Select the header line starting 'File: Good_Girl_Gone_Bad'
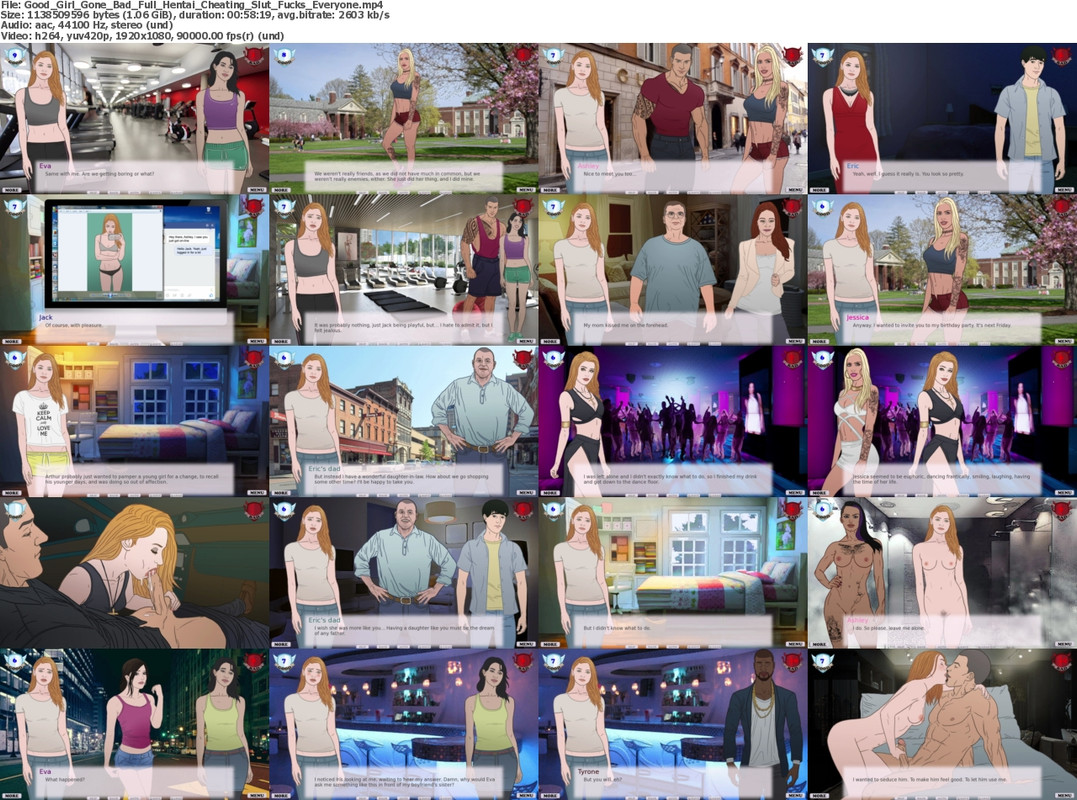Image resolution: width=1077 pixels, height=800 pixels. tap(192, 5)
